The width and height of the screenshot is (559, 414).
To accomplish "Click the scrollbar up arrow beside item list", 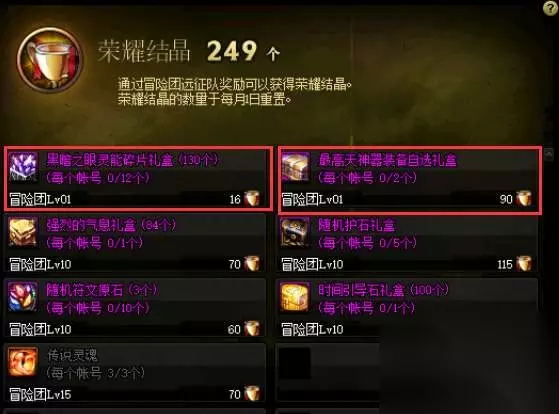I will click(549, 154).
